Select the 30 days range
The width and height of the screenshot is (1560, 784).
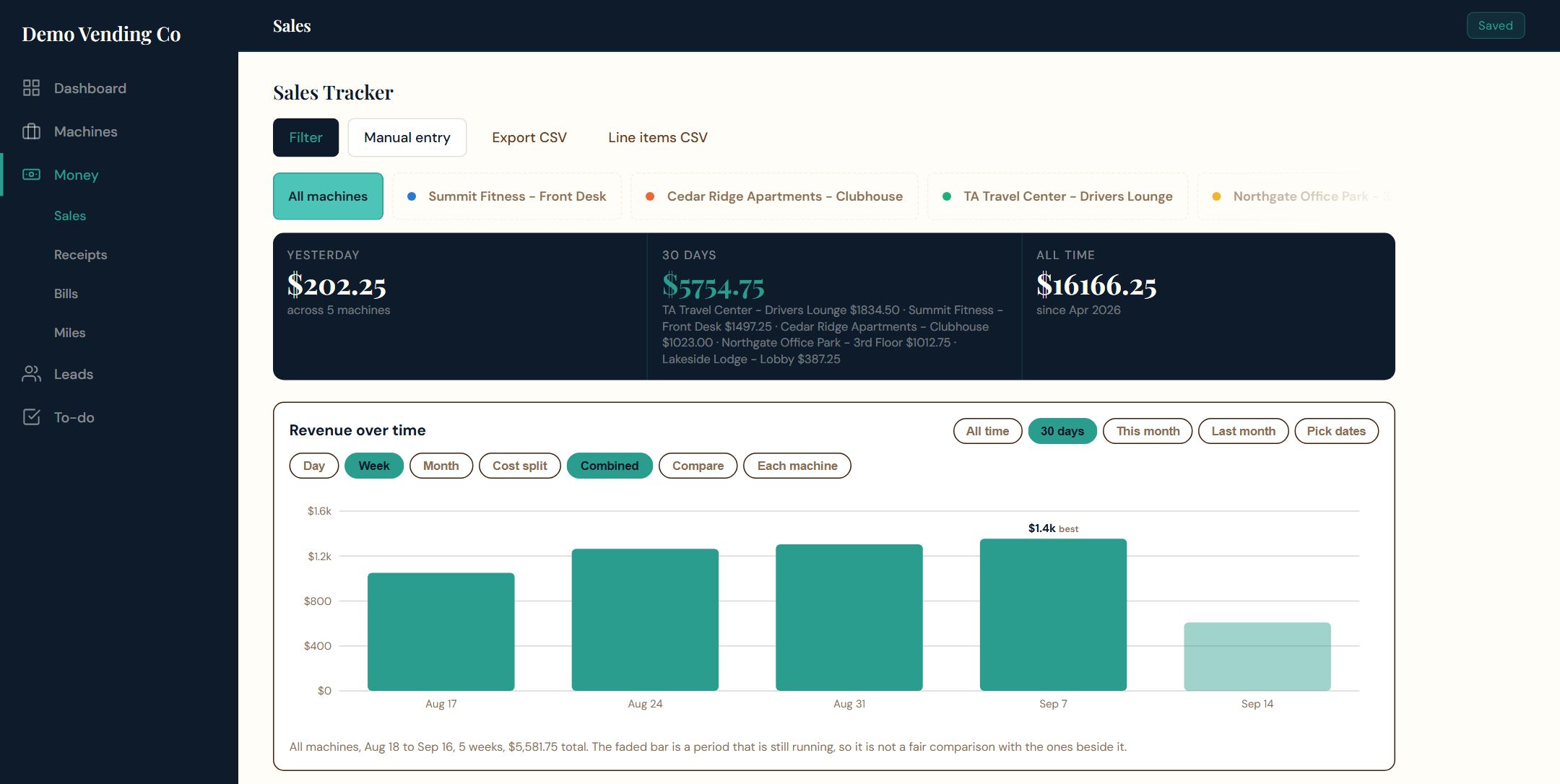[x=1062, y=431]
